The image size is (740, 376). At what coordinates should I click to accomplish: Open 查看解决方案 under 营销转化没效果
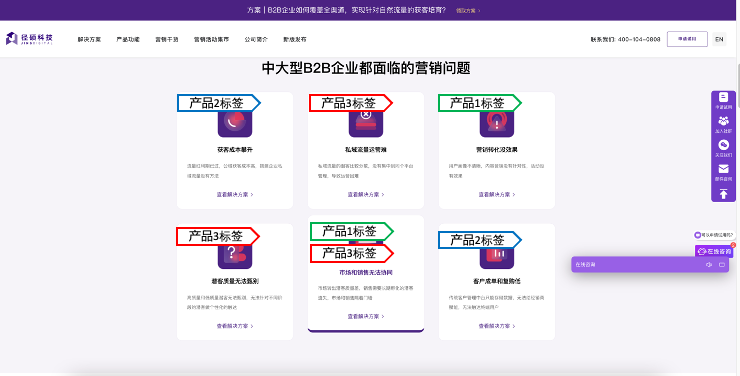(x=496, y=194)
